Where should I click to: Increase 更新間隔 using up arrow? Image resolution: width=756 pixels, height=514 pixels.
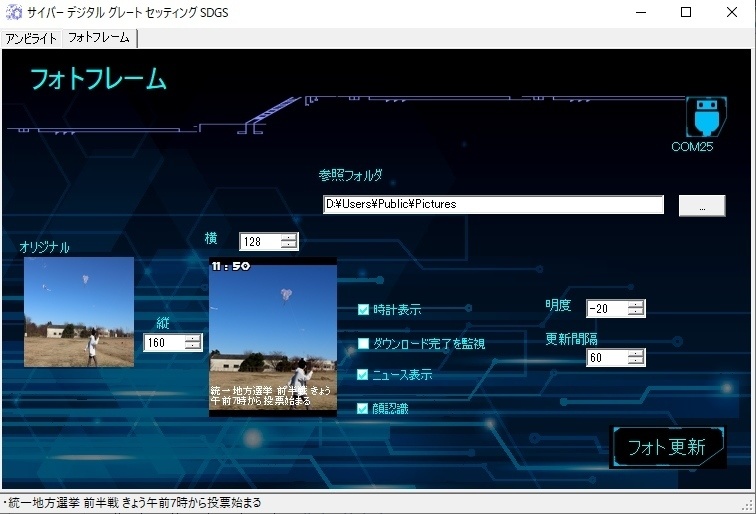[x=636, y=353]
